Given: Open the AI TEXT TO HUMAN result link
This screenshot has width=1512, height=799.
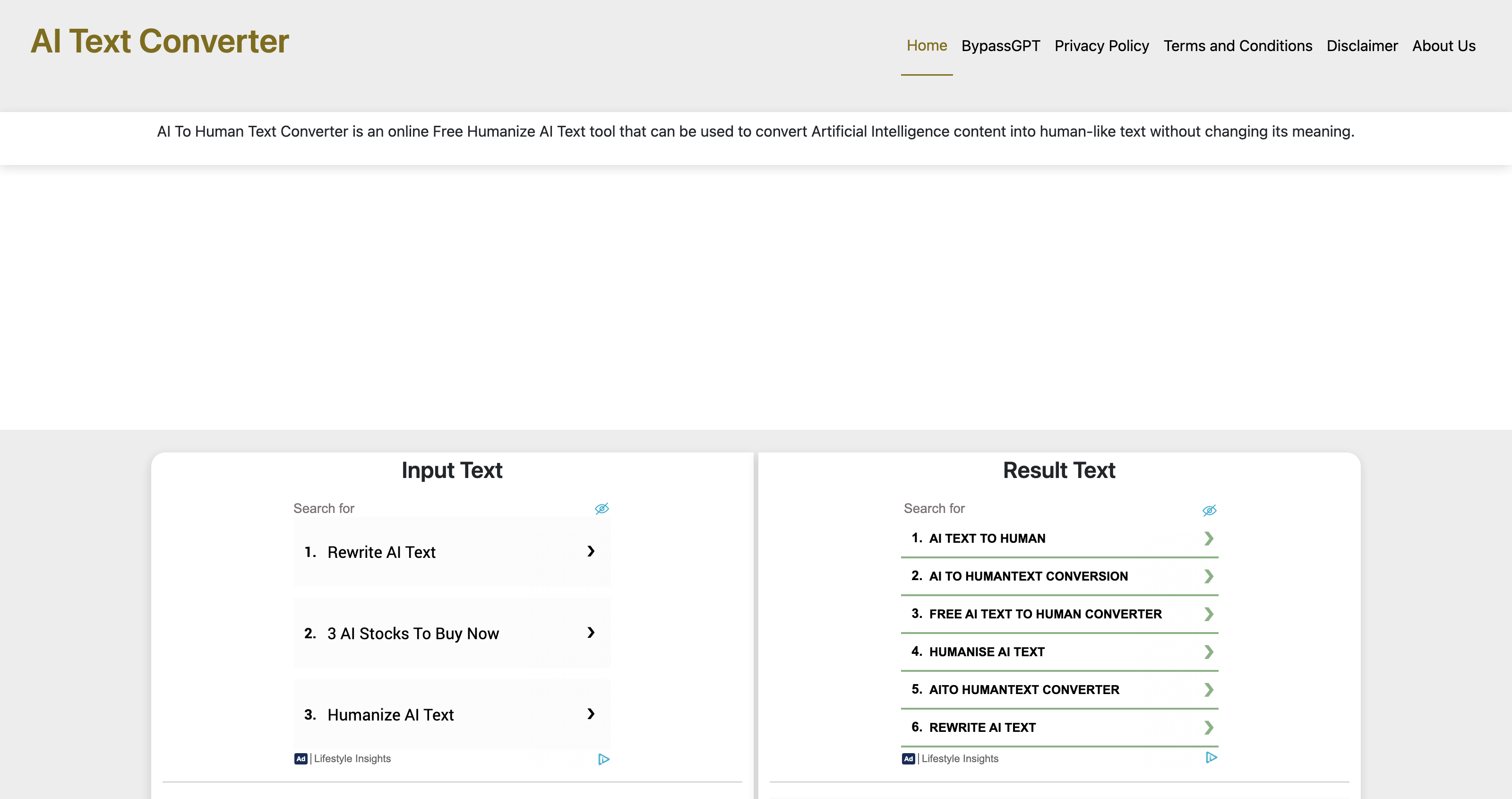Looking at the screenshot, I should [1059, 538].
